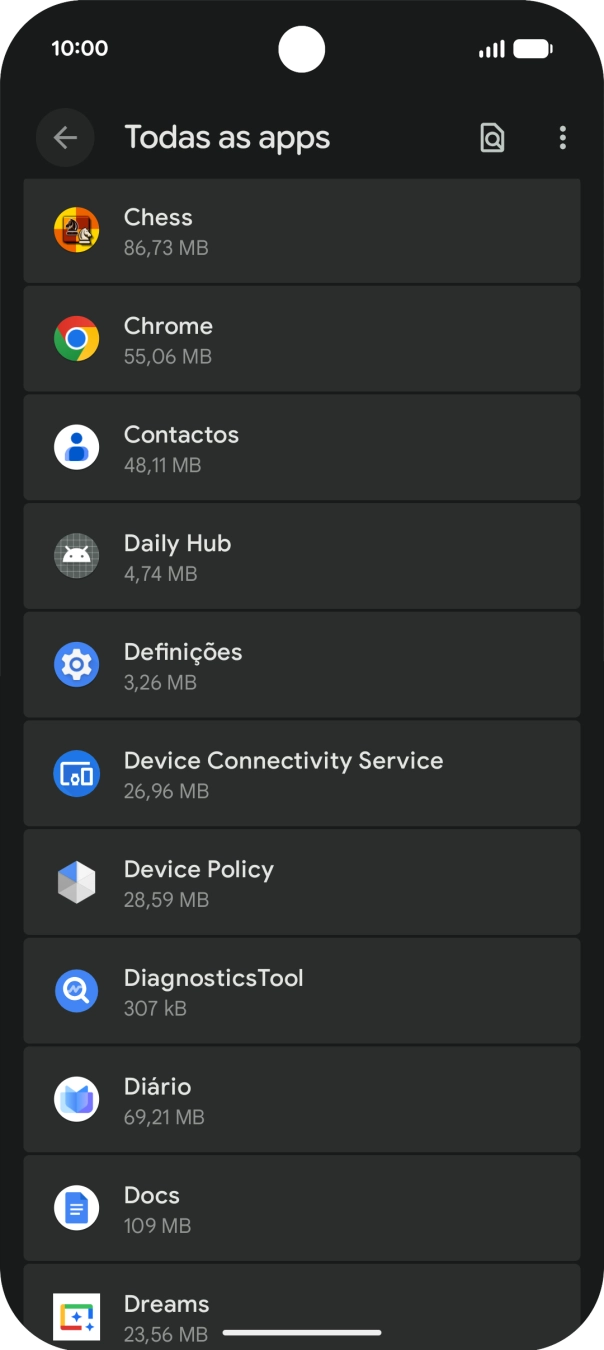Screen dimensions: 604x1350
Task: Open the three-dot overflow menu
Action: (x=563, y=138)
